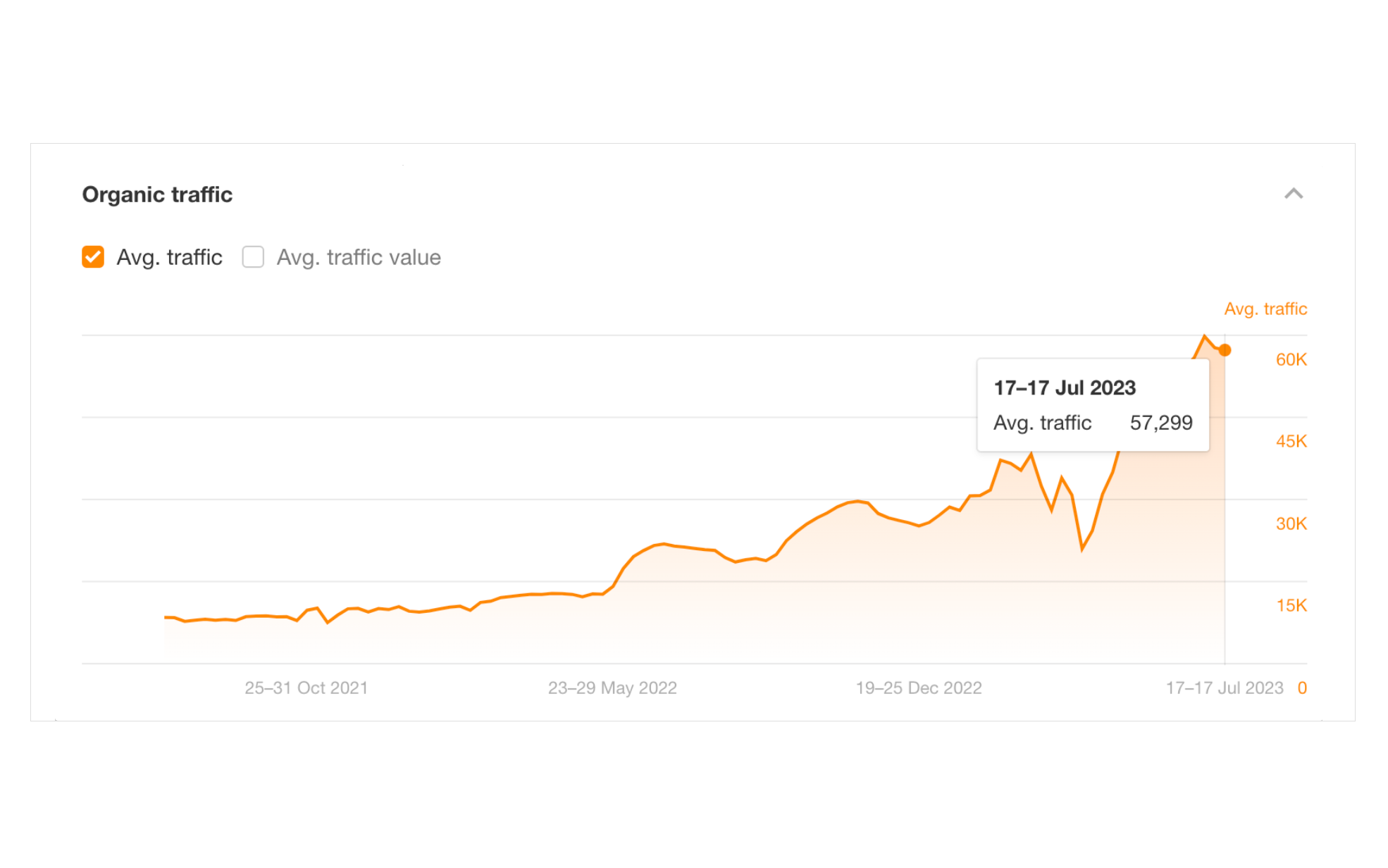The image size is (1388, 868).
Task: Click the 60K y-axis label
Action: tap(1291, 359)
